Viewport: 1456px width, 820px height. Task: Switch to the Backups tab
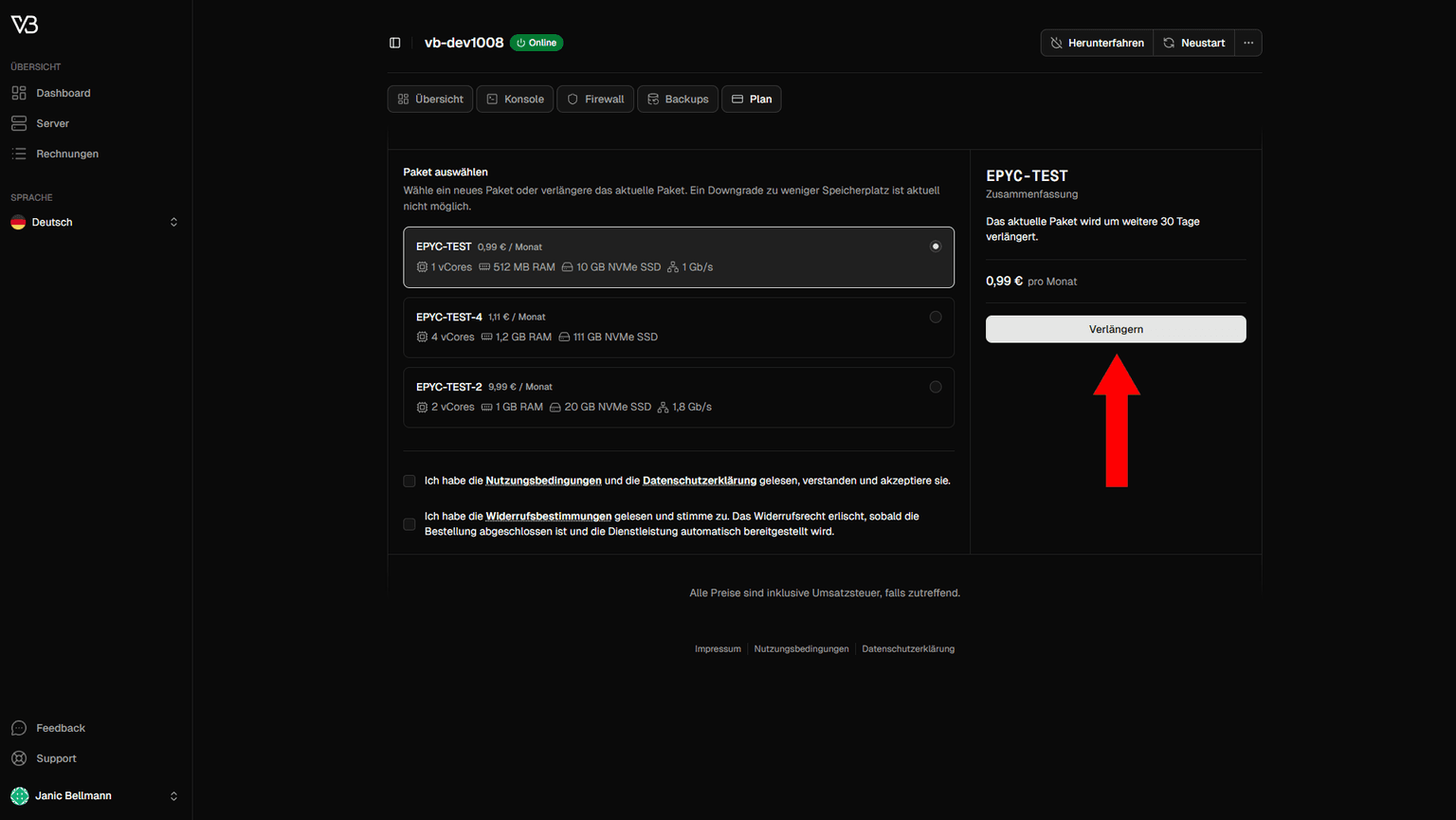coord(678,100)
